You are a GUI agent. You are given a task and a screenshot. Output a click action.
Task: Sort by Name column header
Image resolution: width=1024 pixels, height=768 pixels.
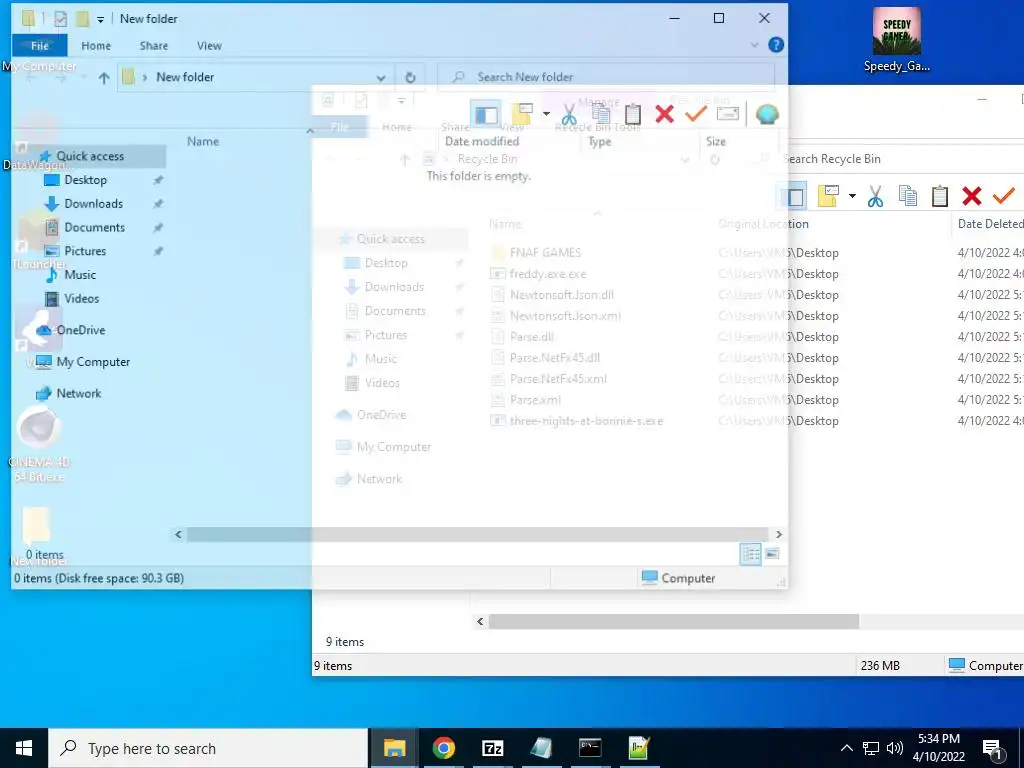203,141
